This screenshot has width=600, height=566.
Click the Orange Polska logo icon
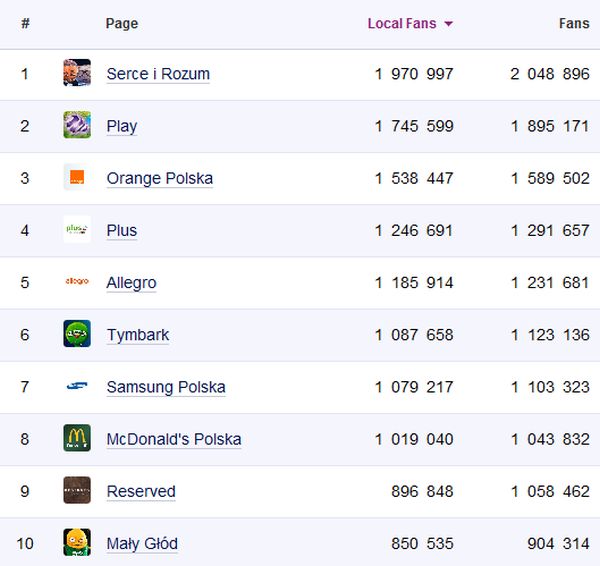click(77, 178)
